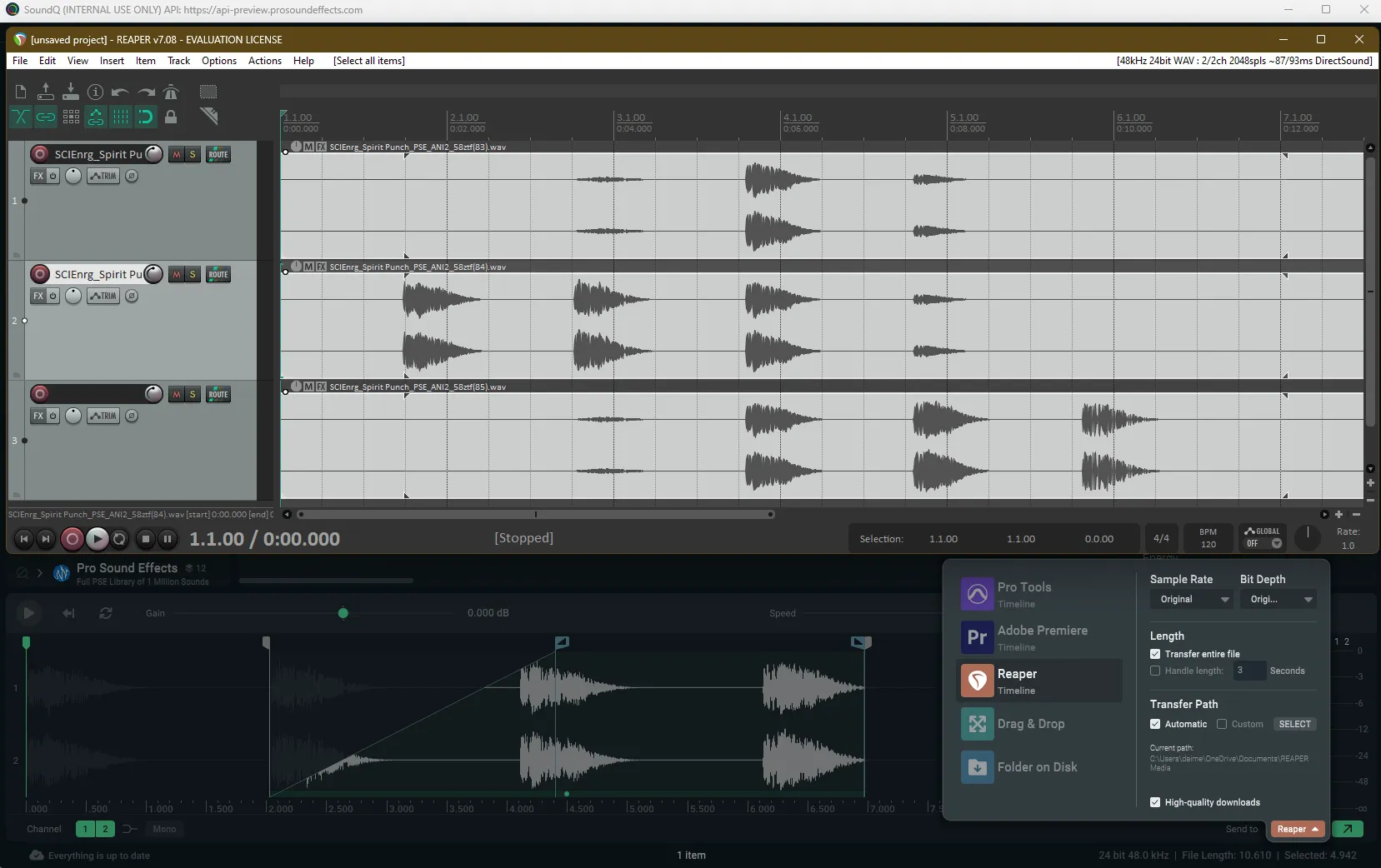Image resolution: width=1381 pixels, height=868 pixels.
Task: Choose Folder on Disk destination
Action: (1039, 767)
